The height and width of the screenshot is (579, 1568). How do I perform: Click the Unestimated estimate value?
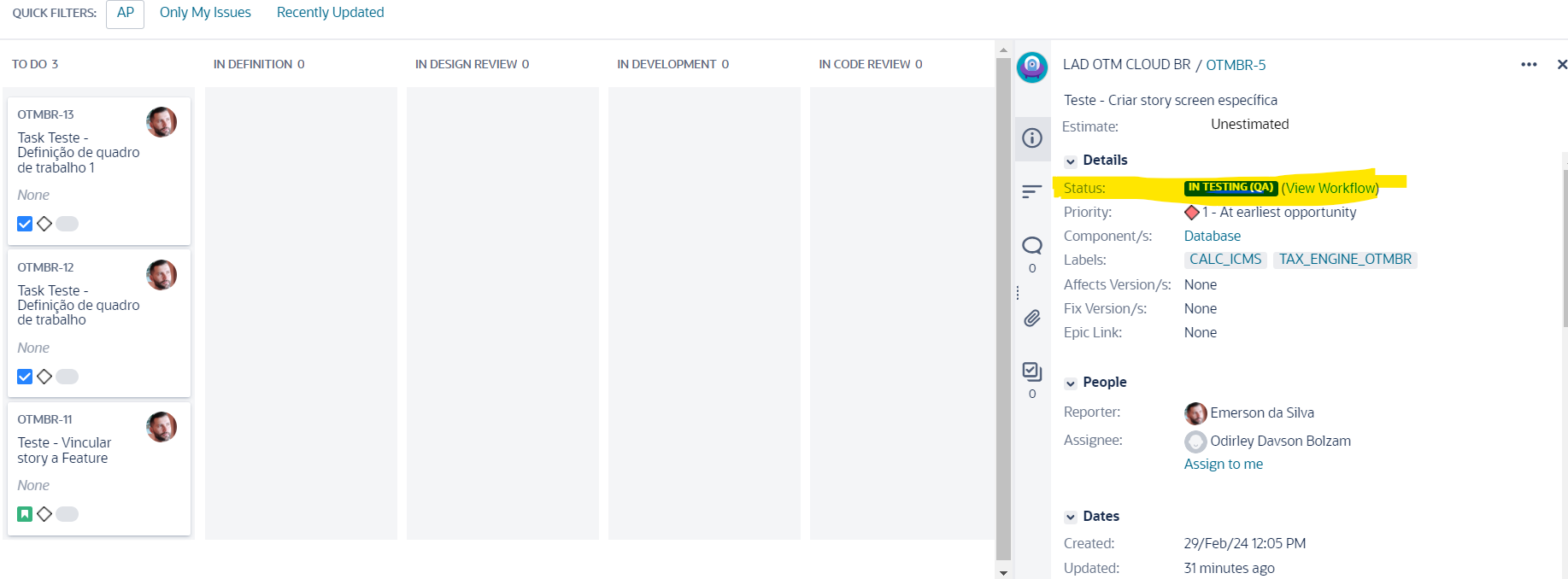point(1249,125)
